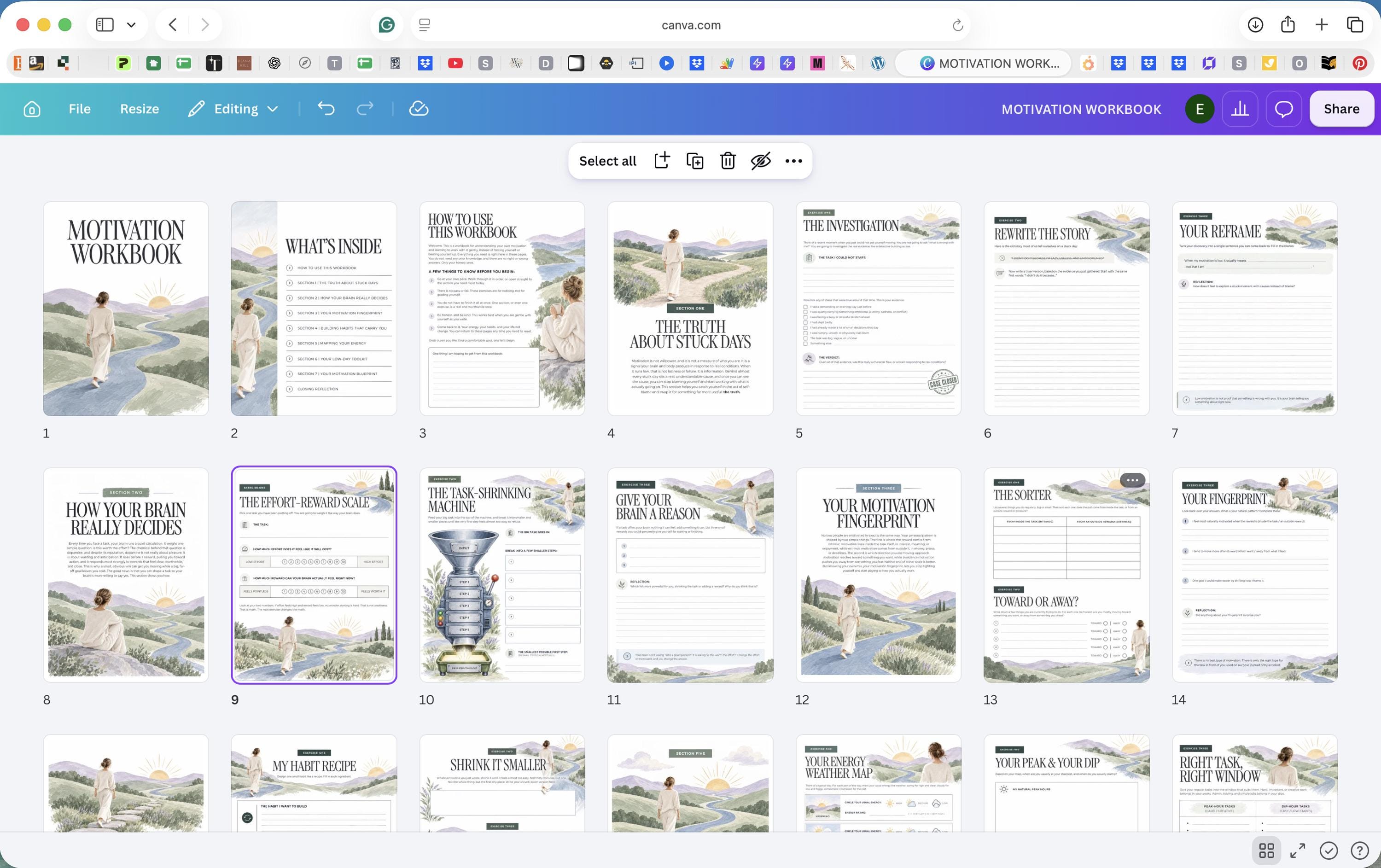This screenshot has width=1381, height=868.
Task: Open Safari share sheet
Action: click(x=1288, y=25)
